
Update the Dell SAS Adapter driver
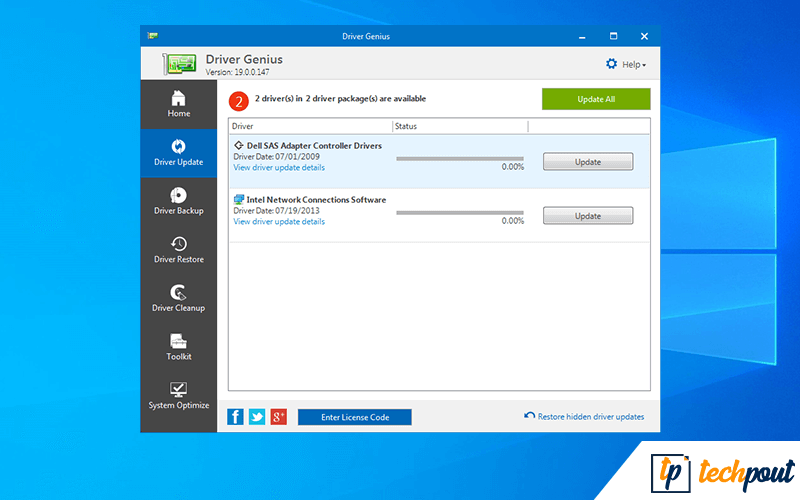point(587,162)
